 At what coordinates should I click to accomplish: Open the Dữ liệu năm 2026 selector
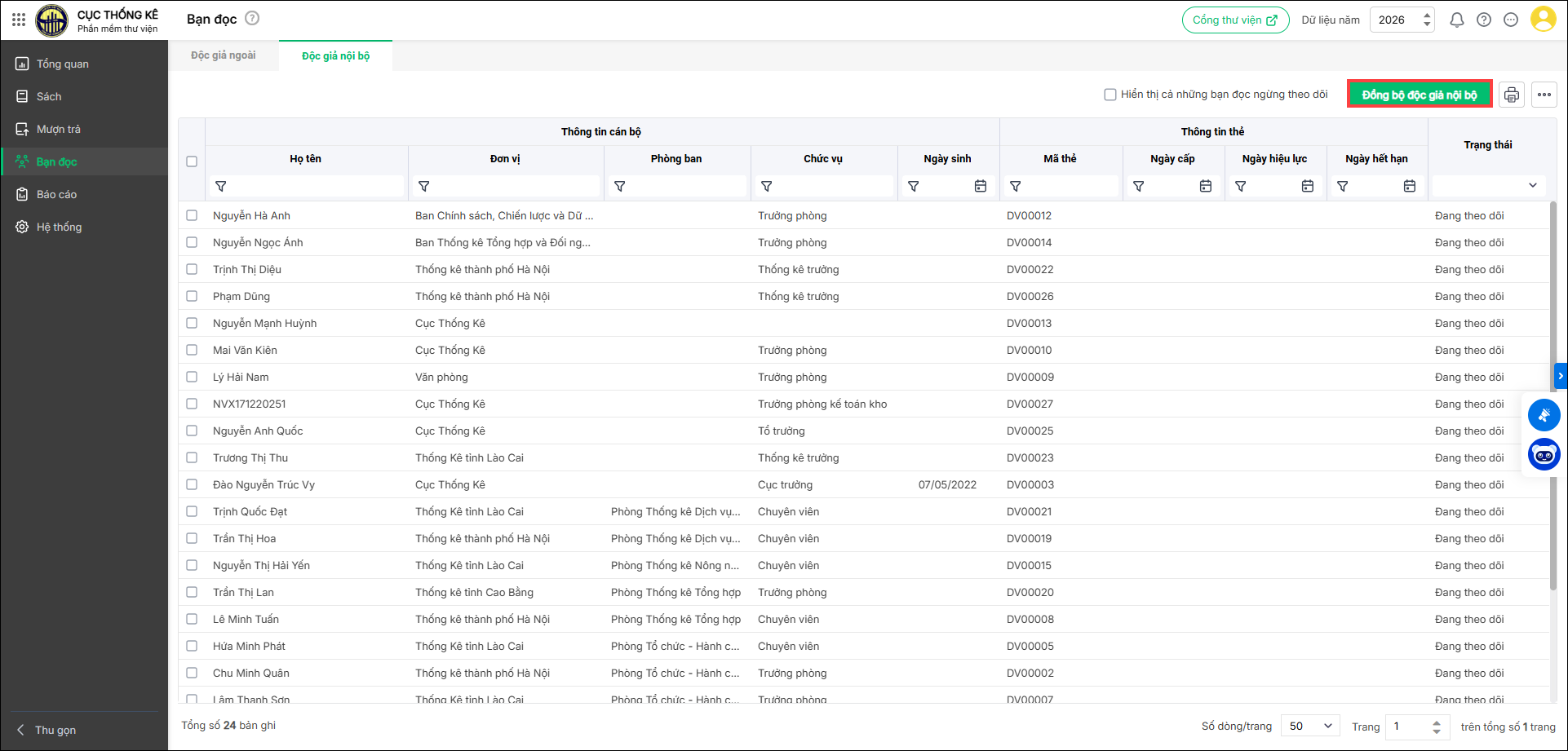pos(1402,20)
